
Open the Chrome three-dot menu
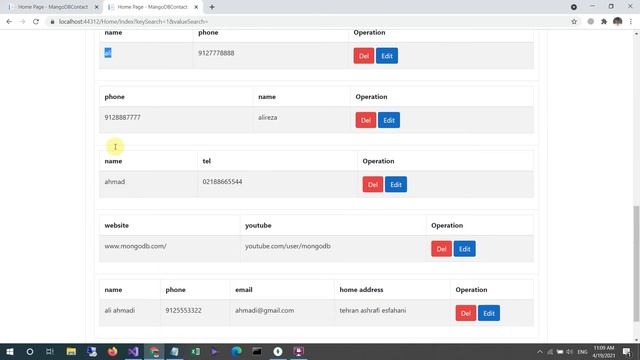[631, 22]
